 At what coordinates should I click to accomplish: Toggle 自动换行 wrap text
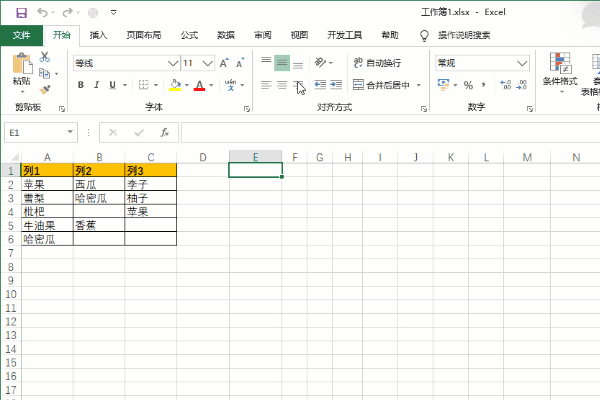(x=377, y=63)
